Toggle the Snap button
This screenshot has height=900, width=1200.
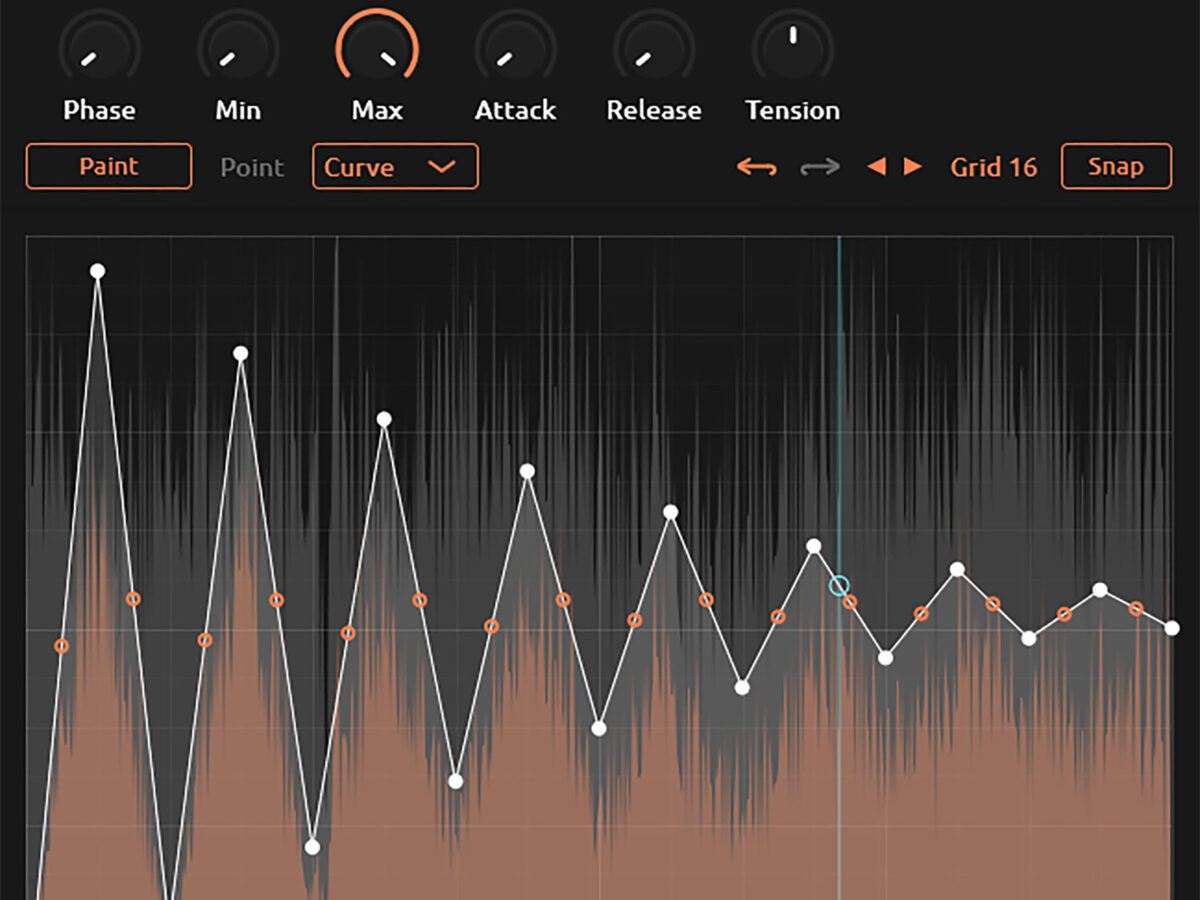click(1115, 166)
